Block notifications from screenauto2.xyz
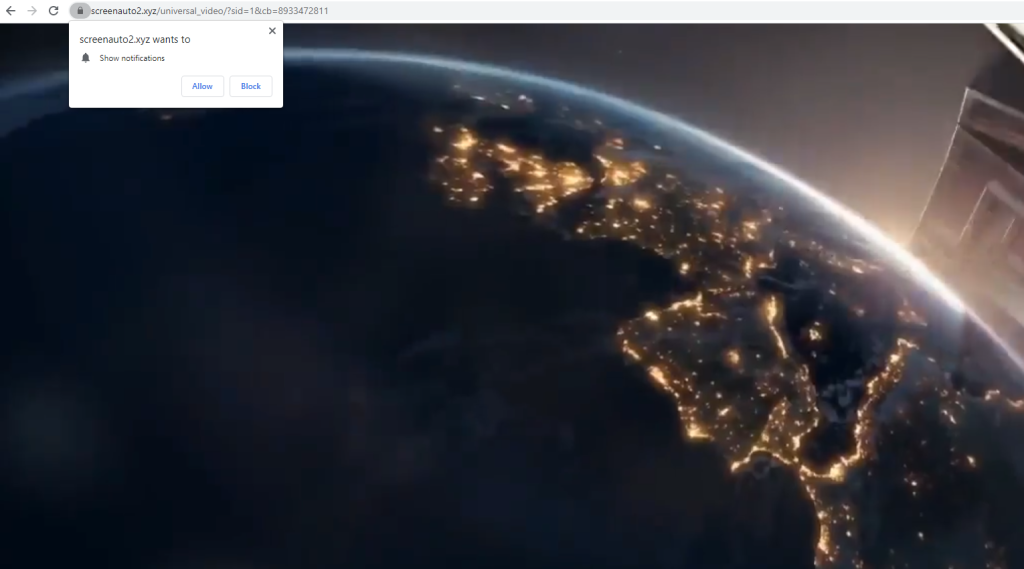Screen dimensions: 1024x569 (251, 86)
